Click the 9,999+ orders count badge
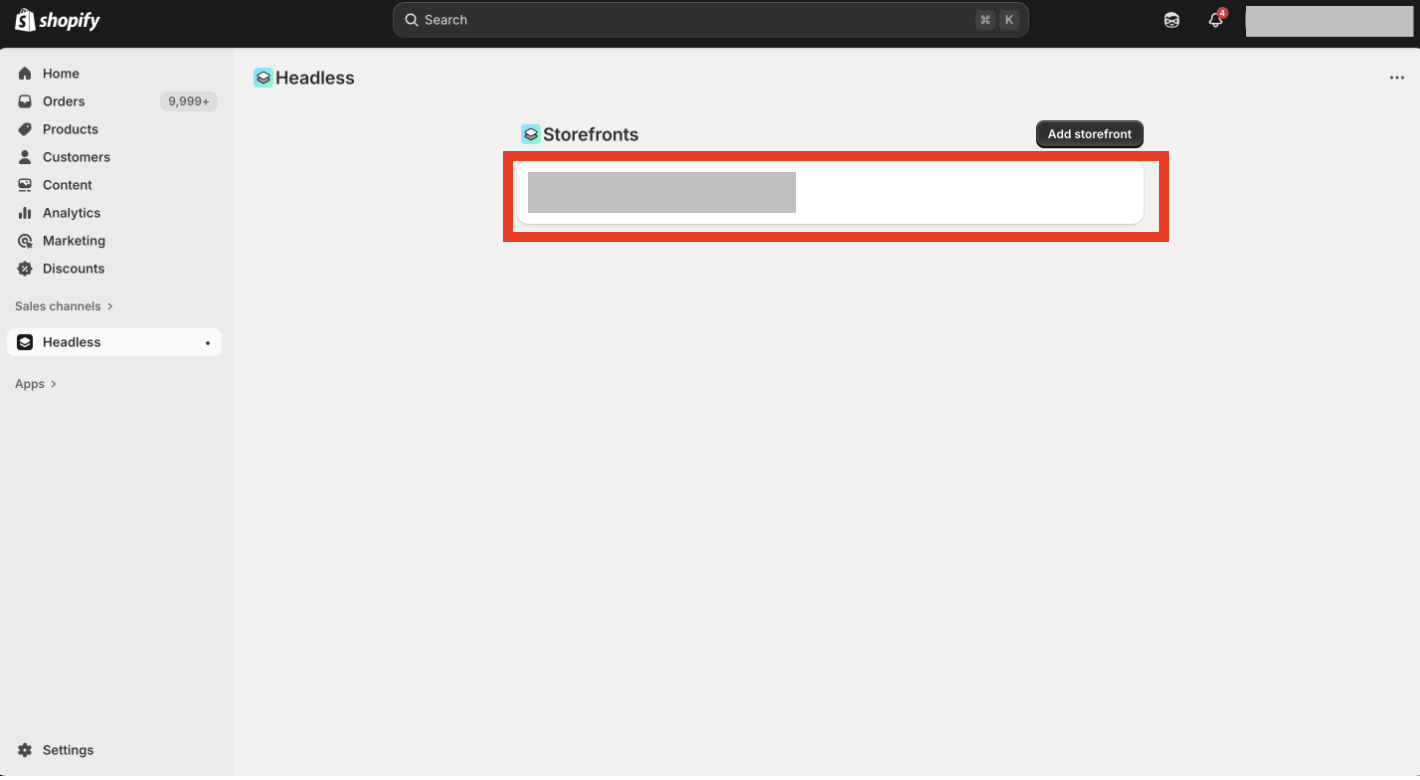This screenshot has height=780, width=1420. [x=189, y=102]
